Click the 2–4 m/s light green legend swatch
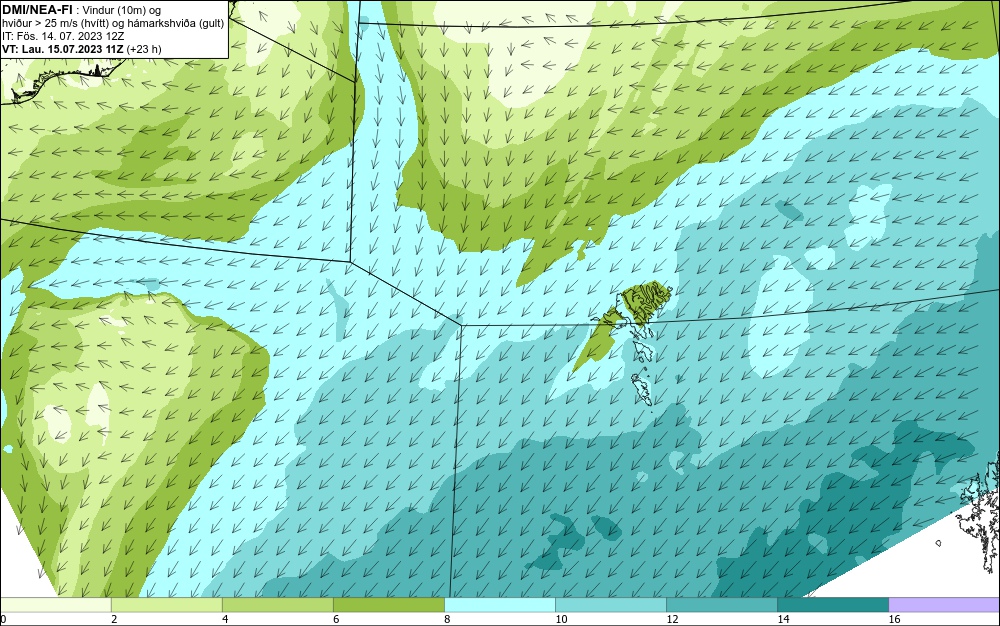Screen dimensions: 1000x626 pos(166,605)
